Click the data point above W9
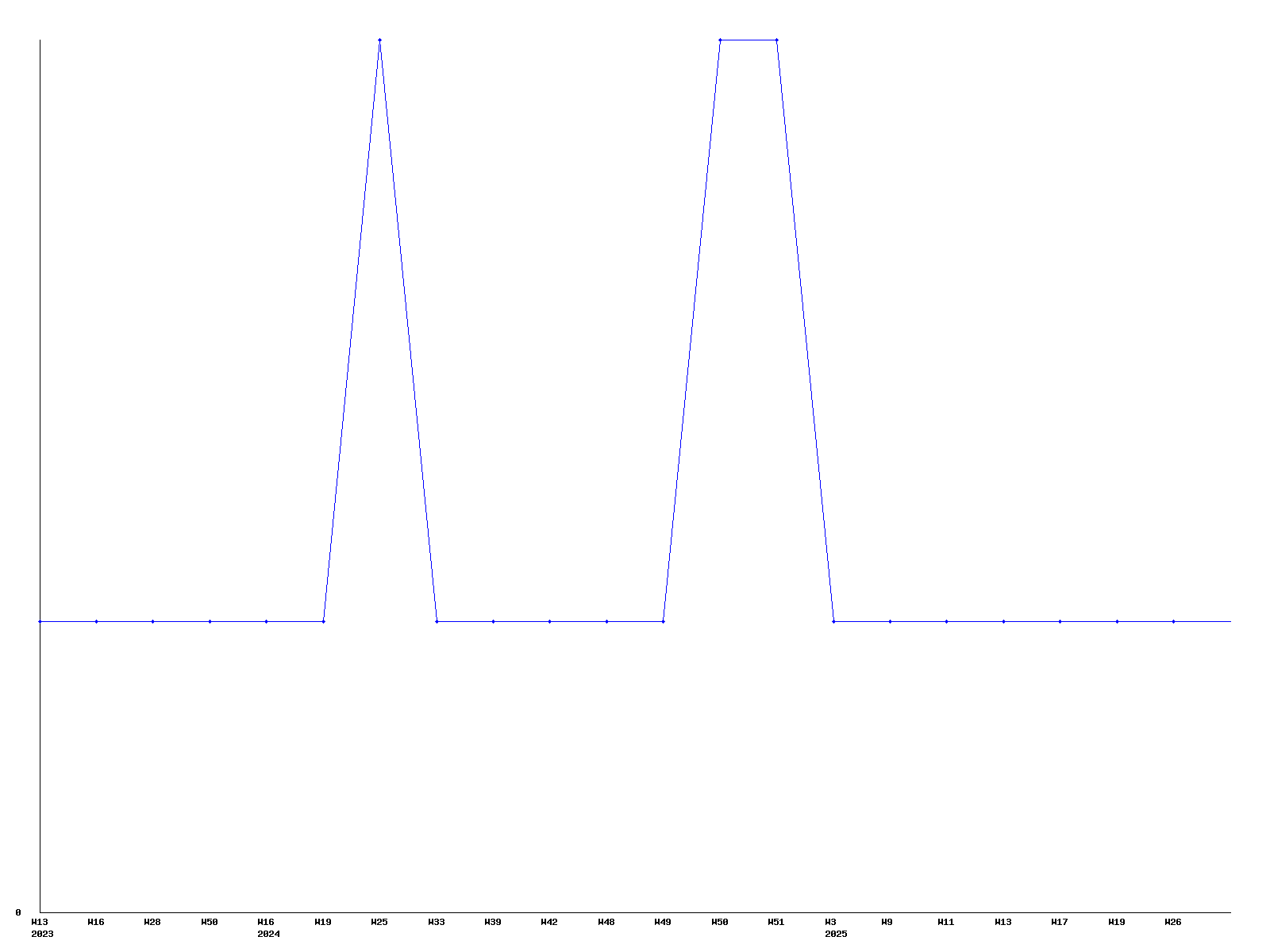1270x952 pixels. (890, 621)
